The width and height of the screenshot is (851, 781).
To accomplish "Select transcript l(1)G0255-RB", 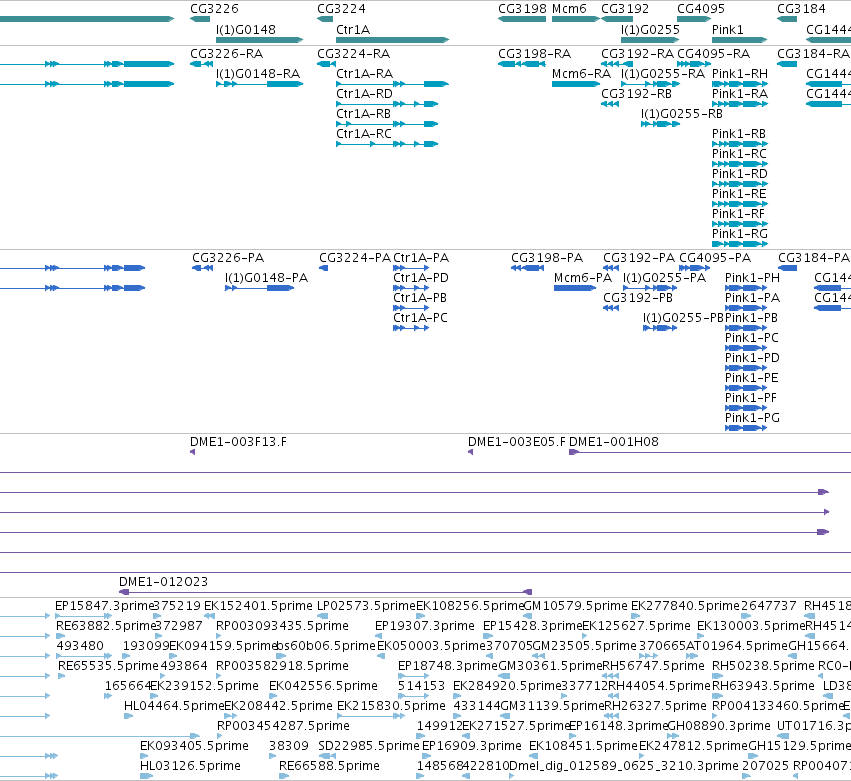I will (x=682, y=113).
